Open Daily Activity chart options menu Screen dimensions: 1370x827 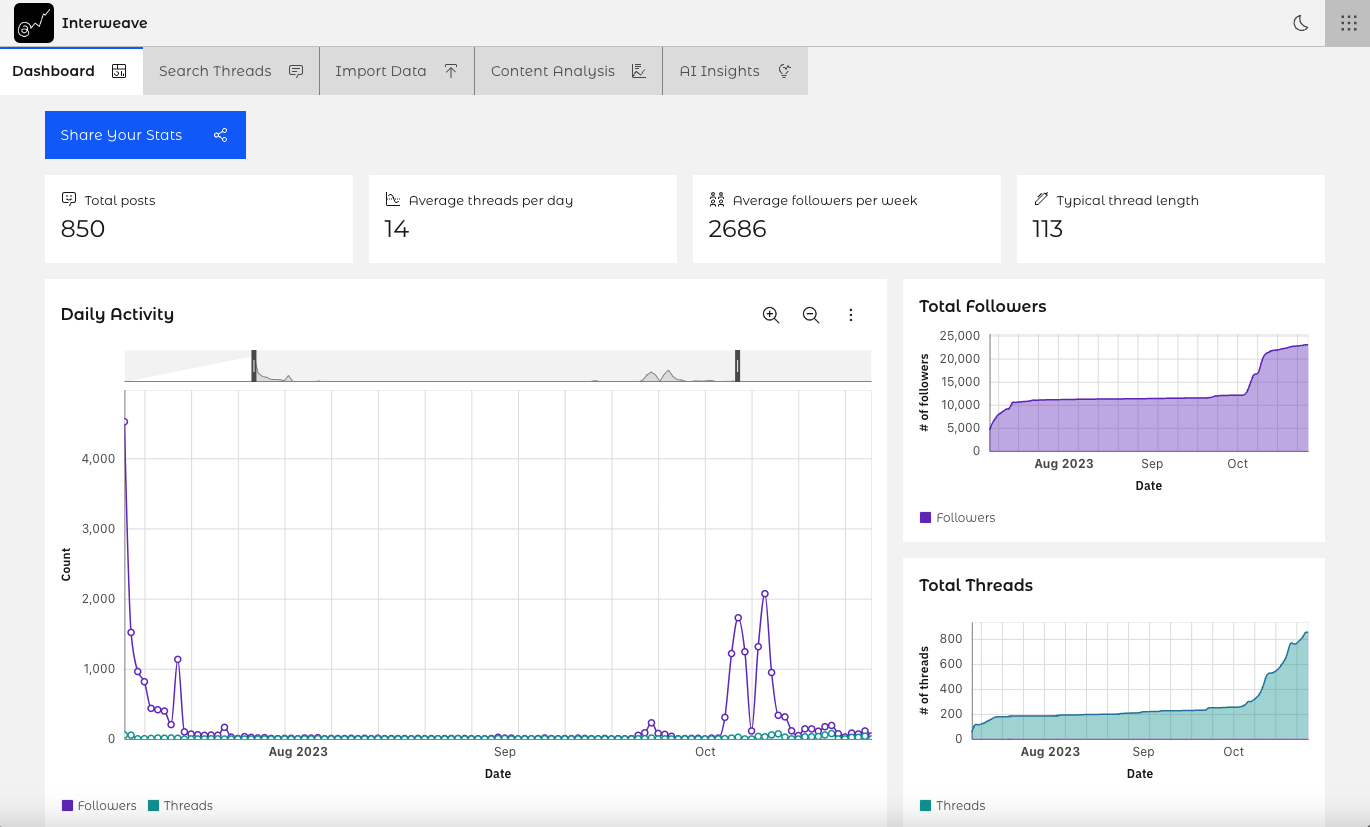pos(851,315)
